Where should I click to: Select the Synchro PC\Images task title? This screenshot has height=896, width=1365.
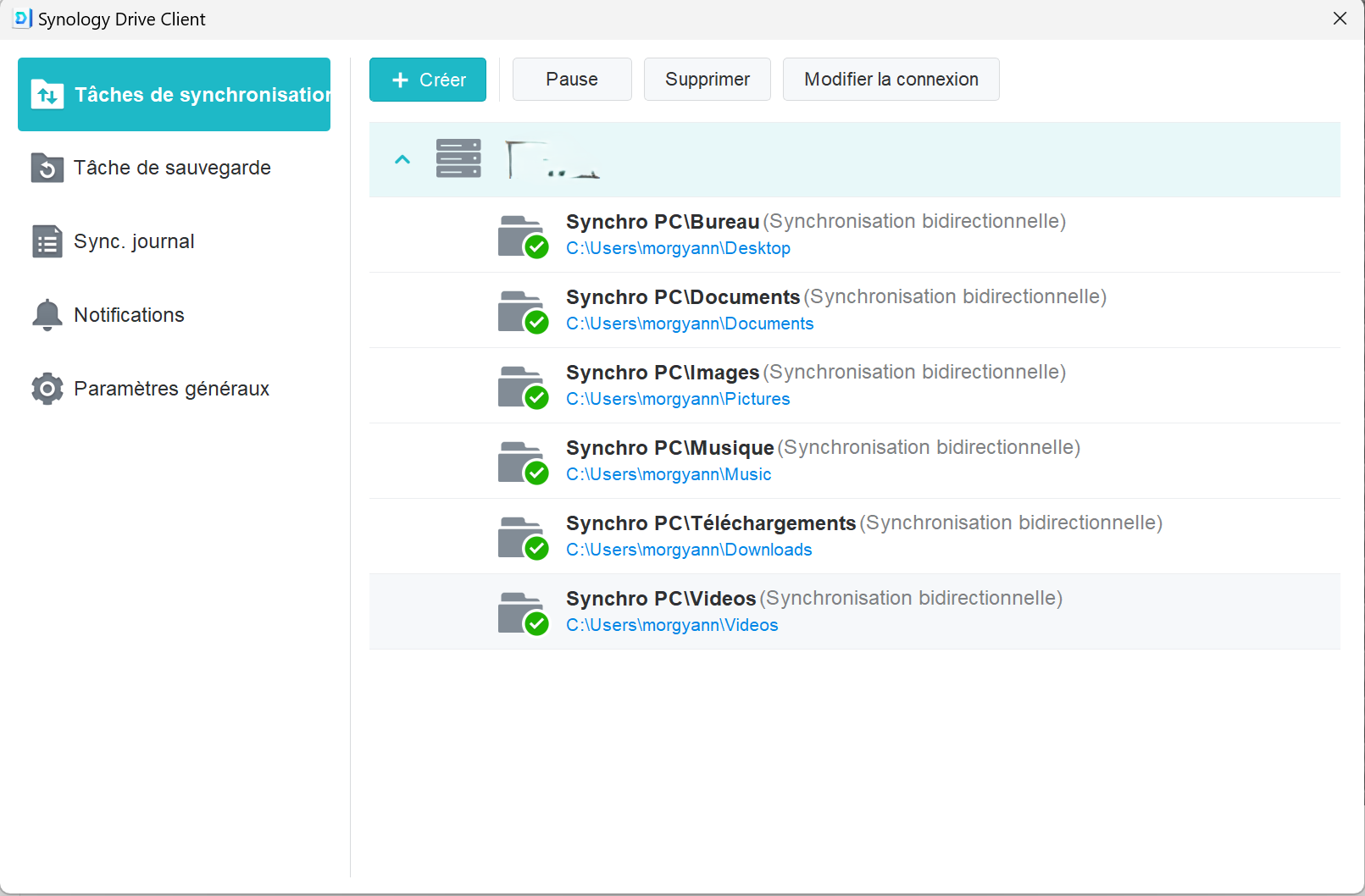pyautogui.click(x=663, y=373)
